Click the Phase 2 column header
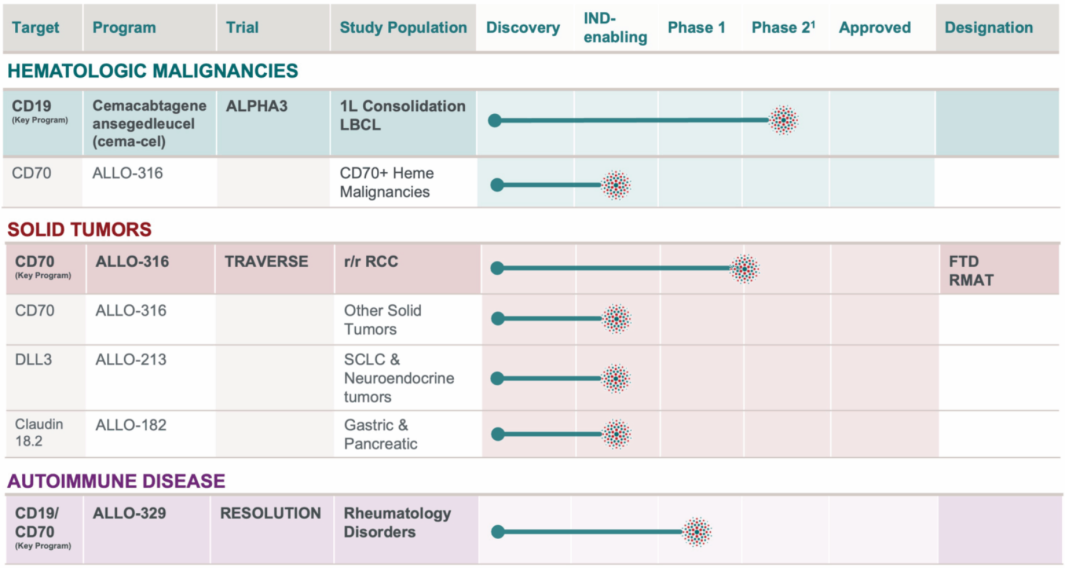The height and width of the screenshot is (568, 1065). click(x=783, y=28)
